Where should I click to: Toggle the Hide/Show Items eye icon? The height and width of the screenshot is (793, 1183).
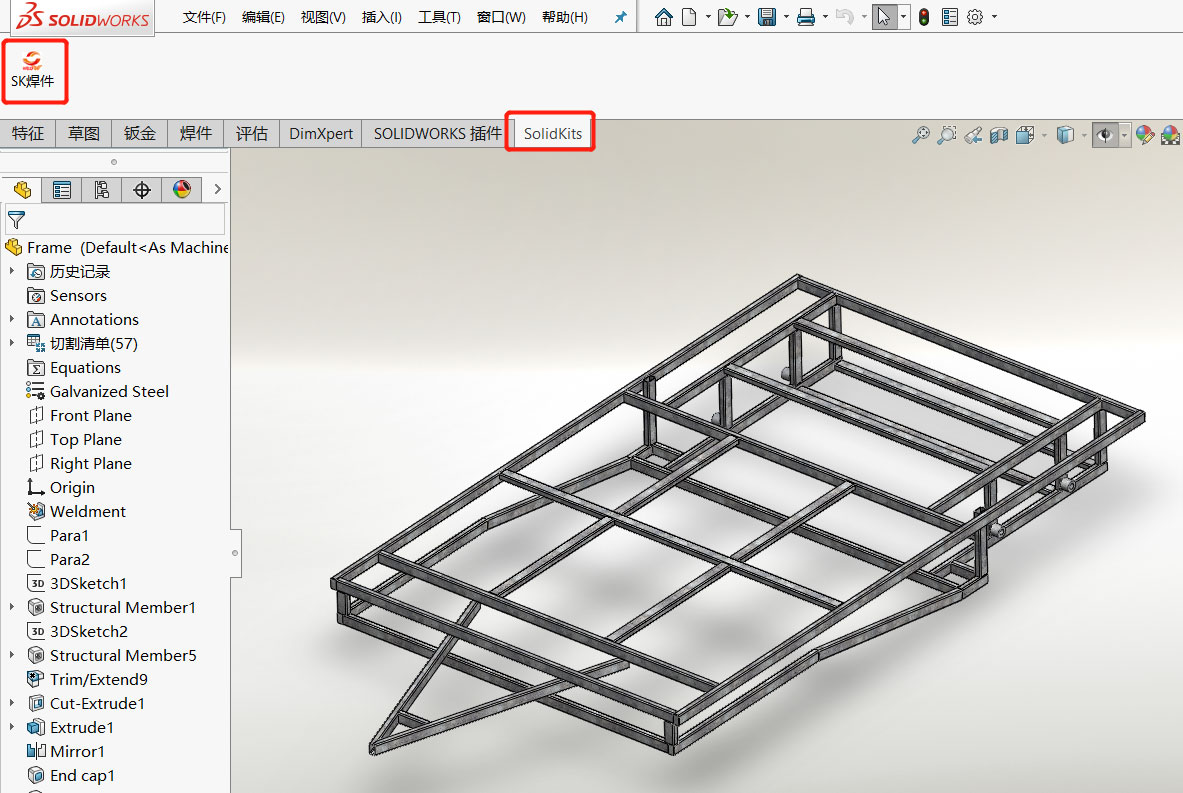click(1104, 135)
